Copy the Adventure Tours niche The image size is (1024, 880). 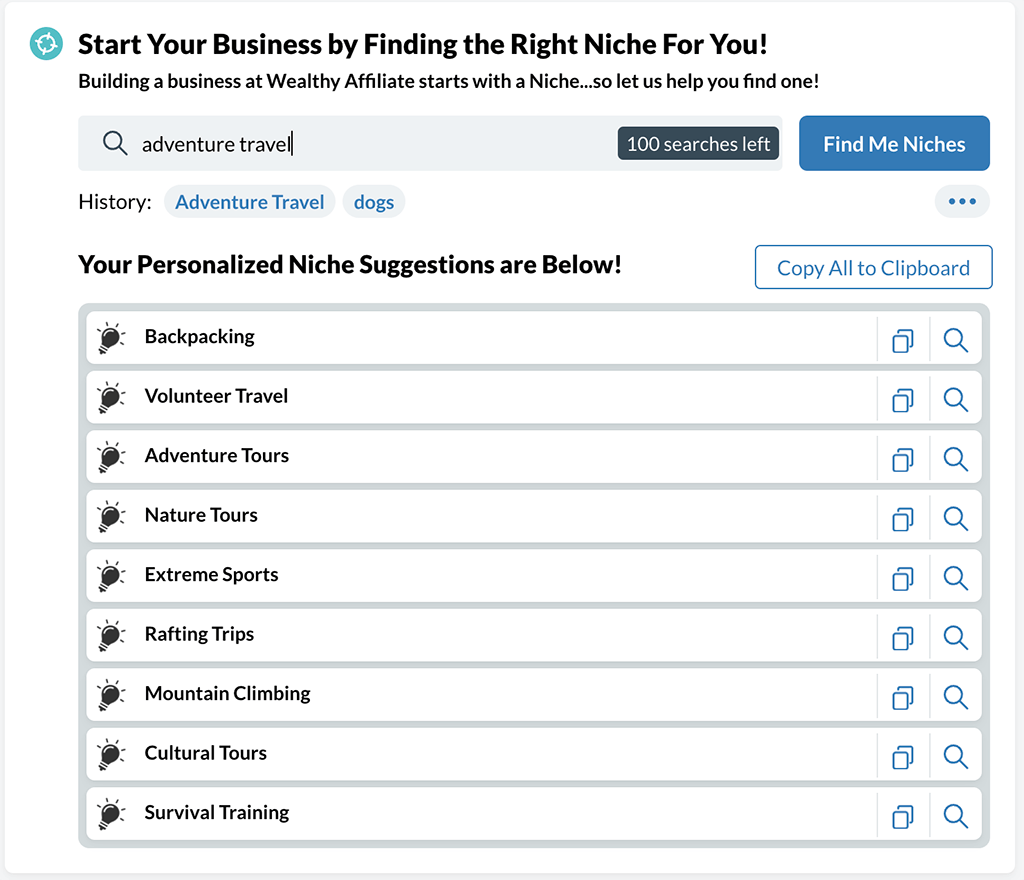(903, 459)
